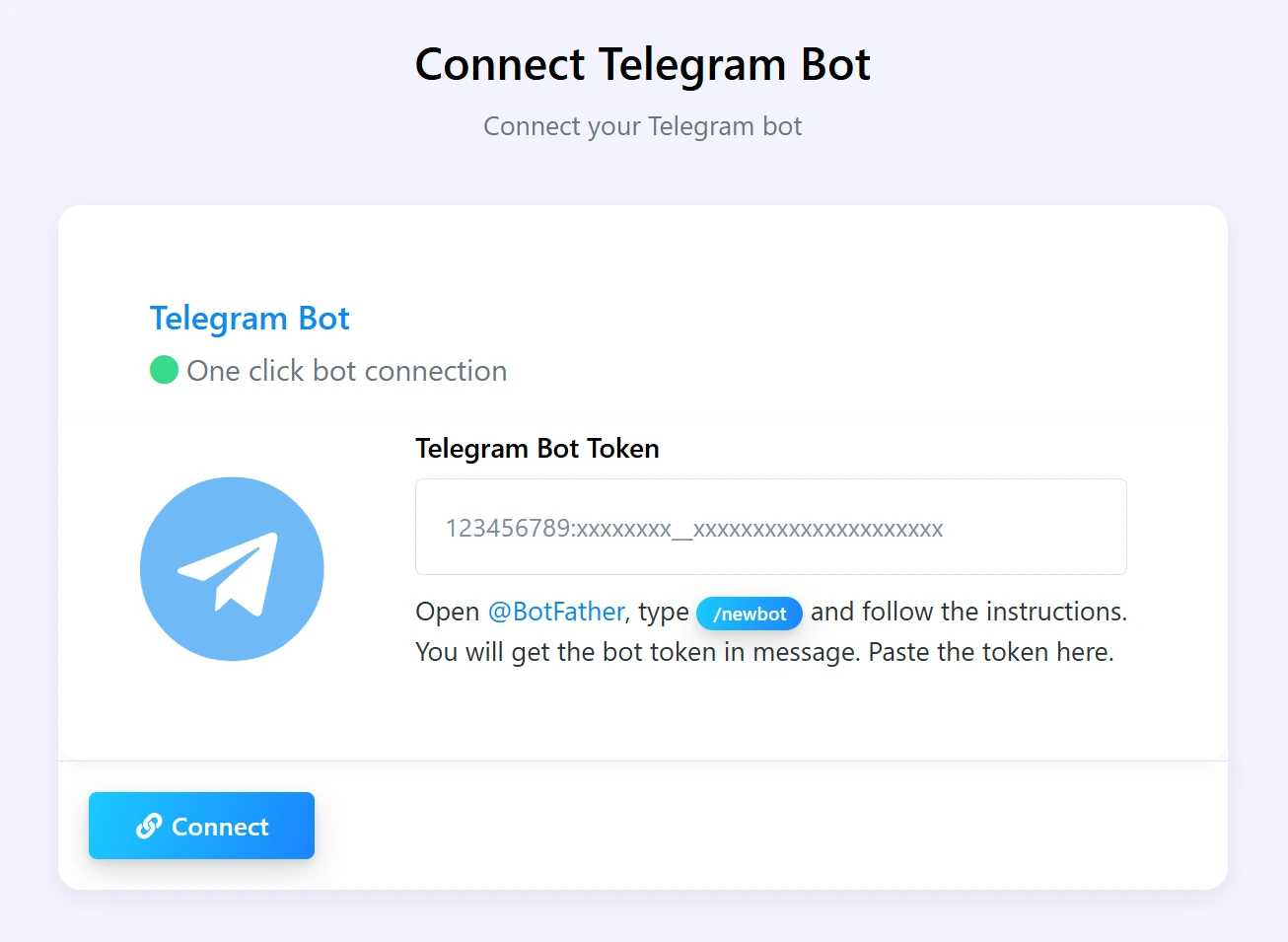Click the green status dot indicator
1288x942 pixels.
point(164,370)
